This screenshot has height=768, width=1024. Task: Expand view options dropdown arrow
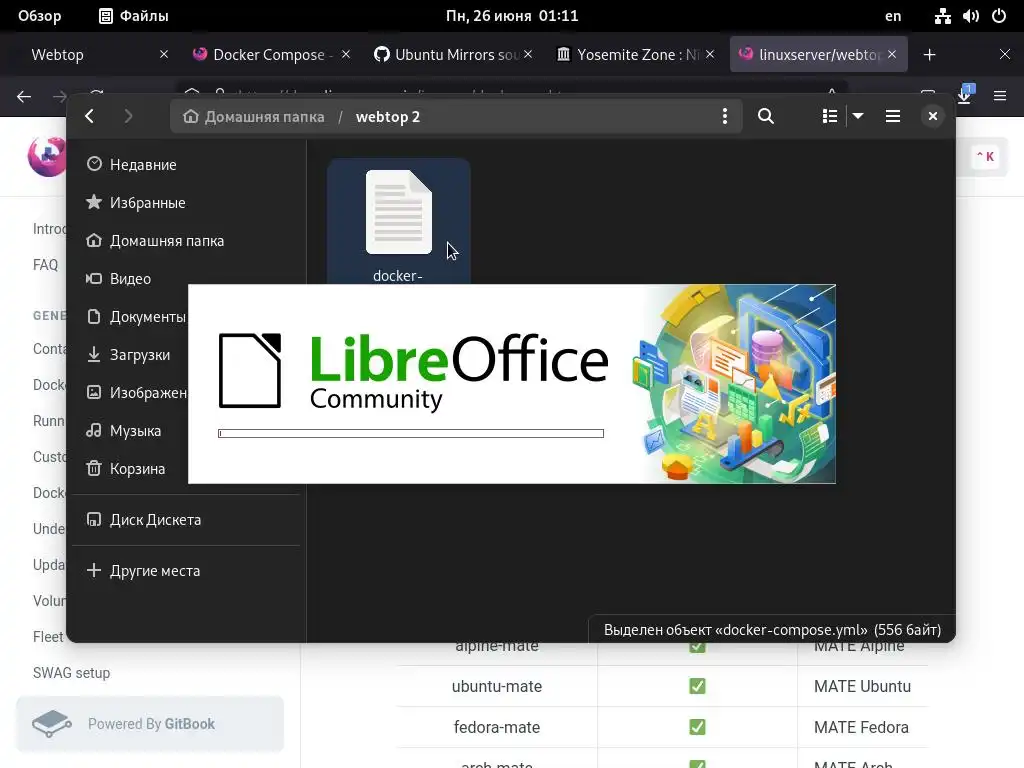(858, 116)
